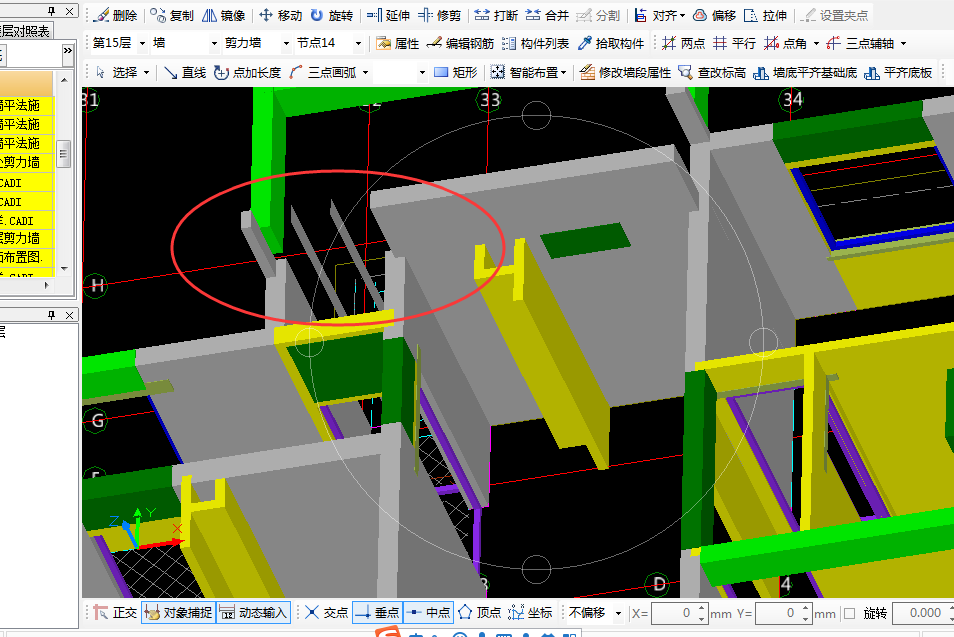The width and height of the screenshot is (954, 637).
Task: Select the 拉伸 (stretch) tool
Action: (765, 15)
